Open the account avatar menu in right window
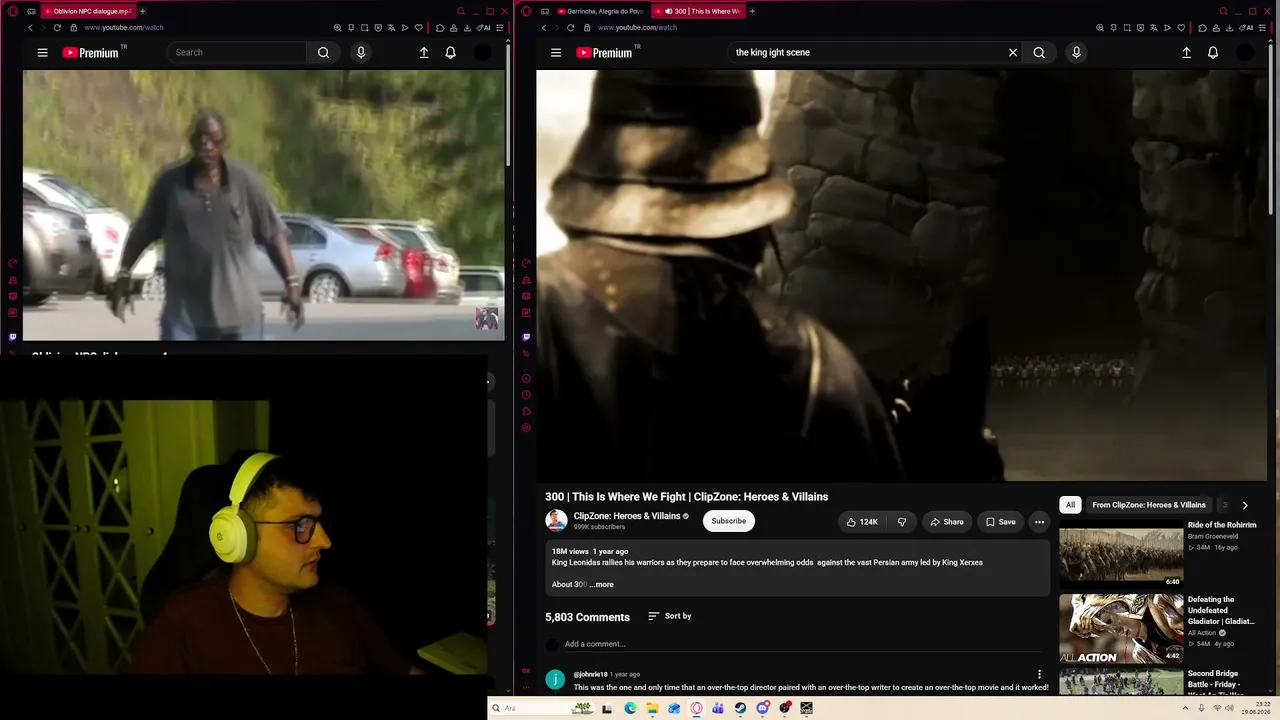The width and height of the screenshot is (1280, 720). point(1245,53)
